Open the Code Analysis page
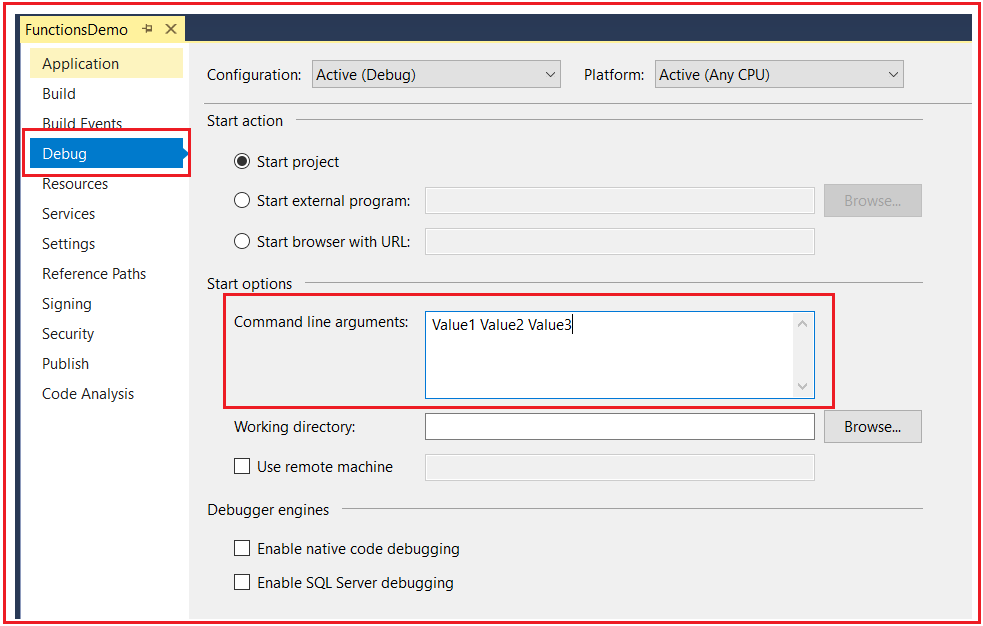 (x=88, y=393)
